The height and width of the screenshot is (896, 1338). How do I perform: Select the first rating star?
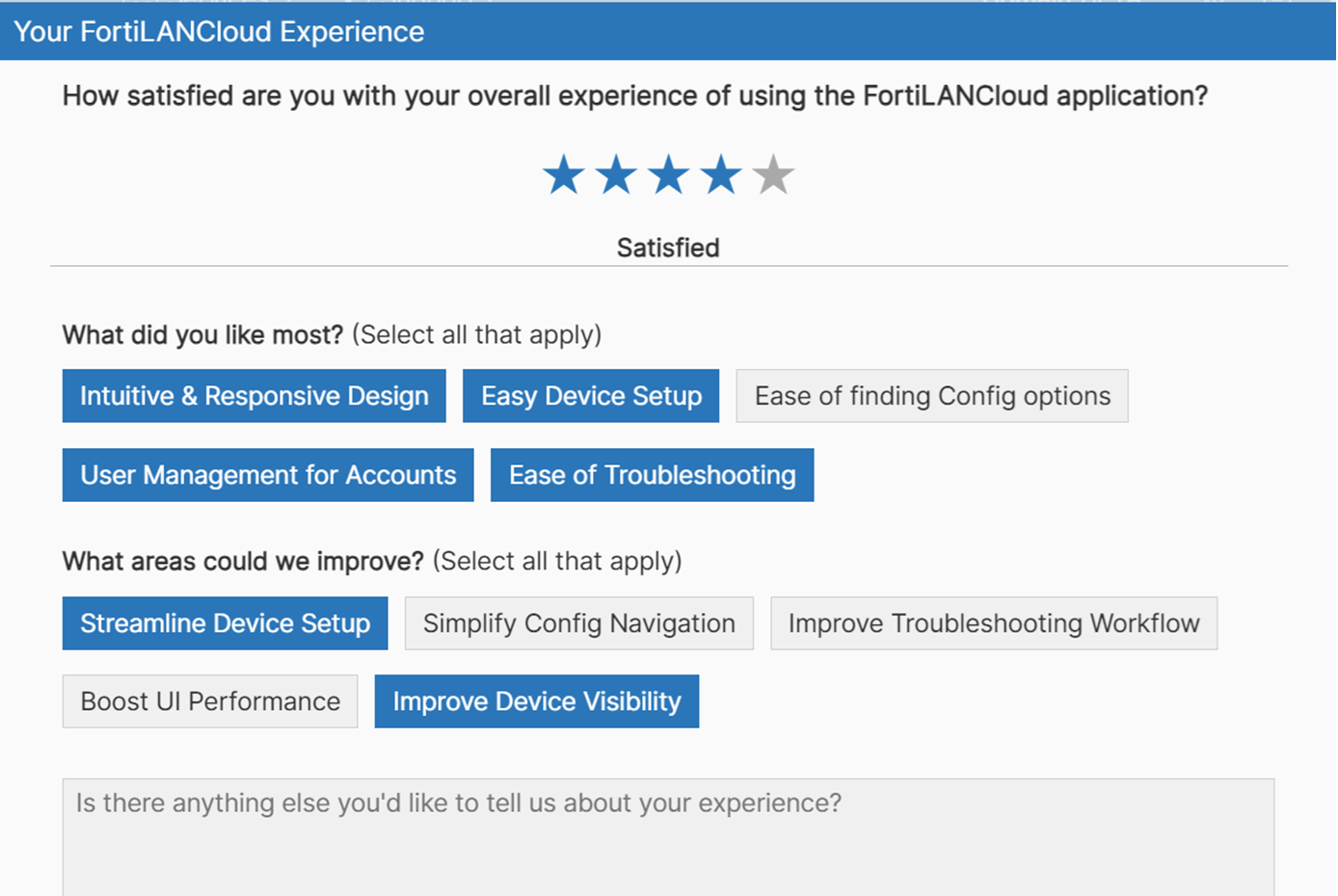click(564, 173)
